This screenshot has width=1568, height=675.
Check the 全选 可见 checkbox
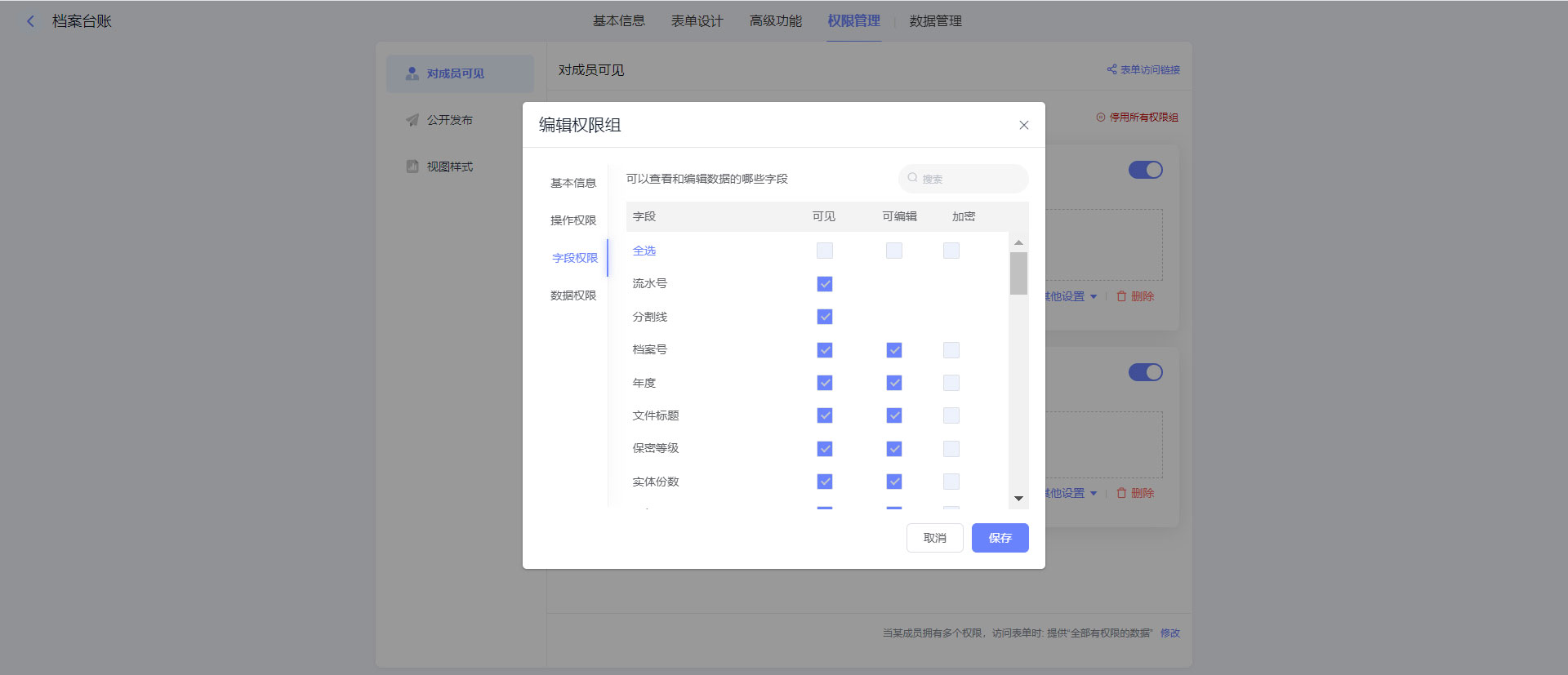[825, 251]
